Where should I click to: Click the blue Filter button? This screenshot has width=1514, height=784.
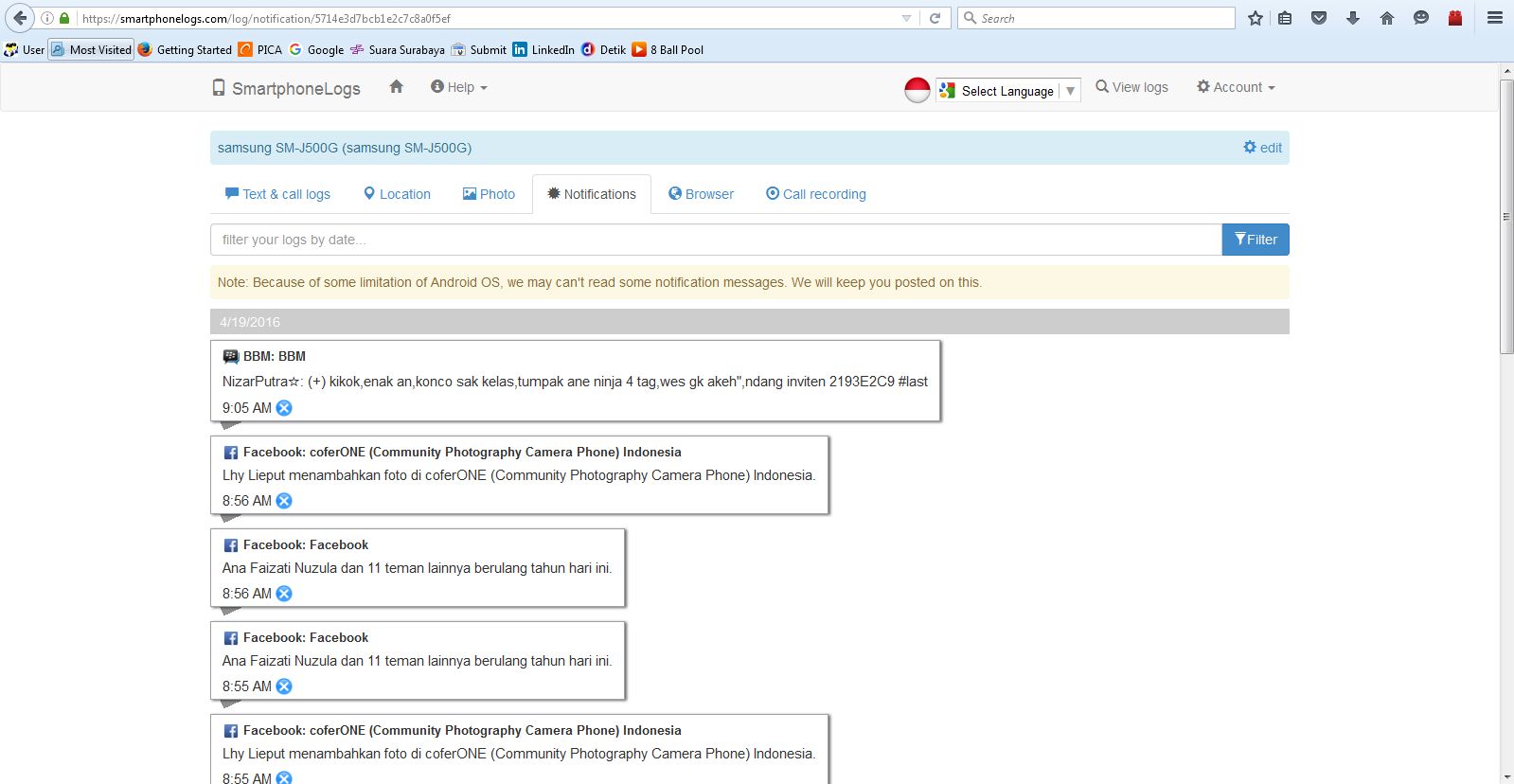(1256, 240)
